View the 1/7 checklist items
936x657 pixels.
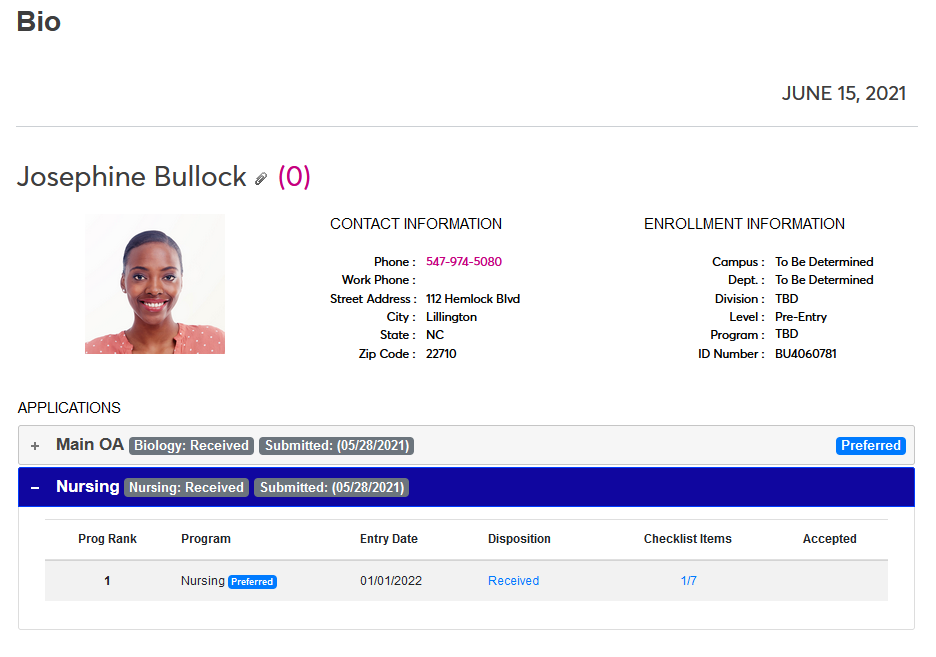click(688, 580)
